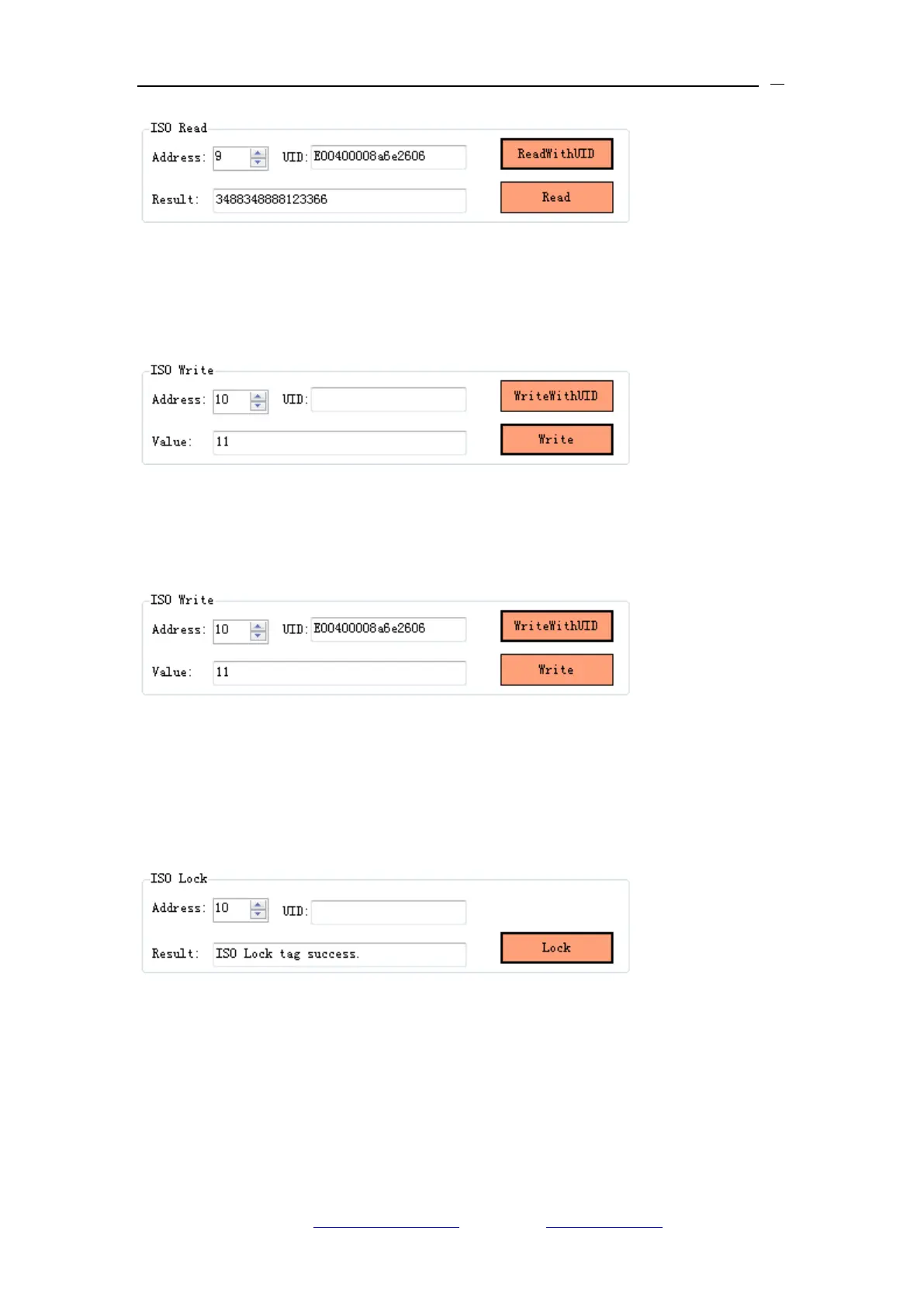Select the 'ISO Lock tag success.' result field
Image resolution: width=924 pixels, height=1307 pixels.
[x=339, y=954]
